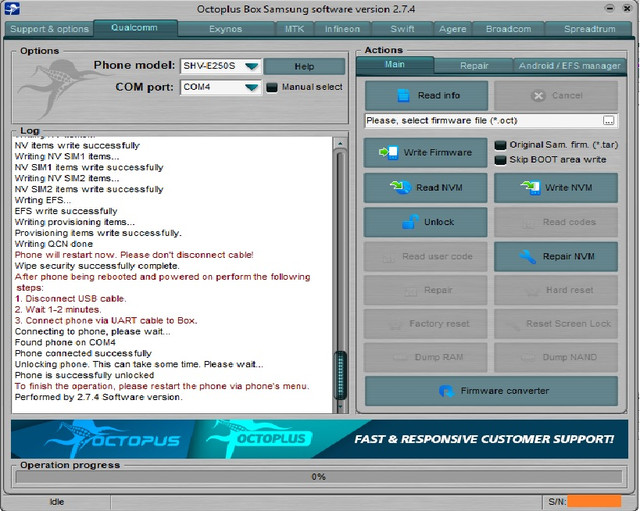Open the Repair actions tab
Screen dimensions: 640x511
coord(474,66)
